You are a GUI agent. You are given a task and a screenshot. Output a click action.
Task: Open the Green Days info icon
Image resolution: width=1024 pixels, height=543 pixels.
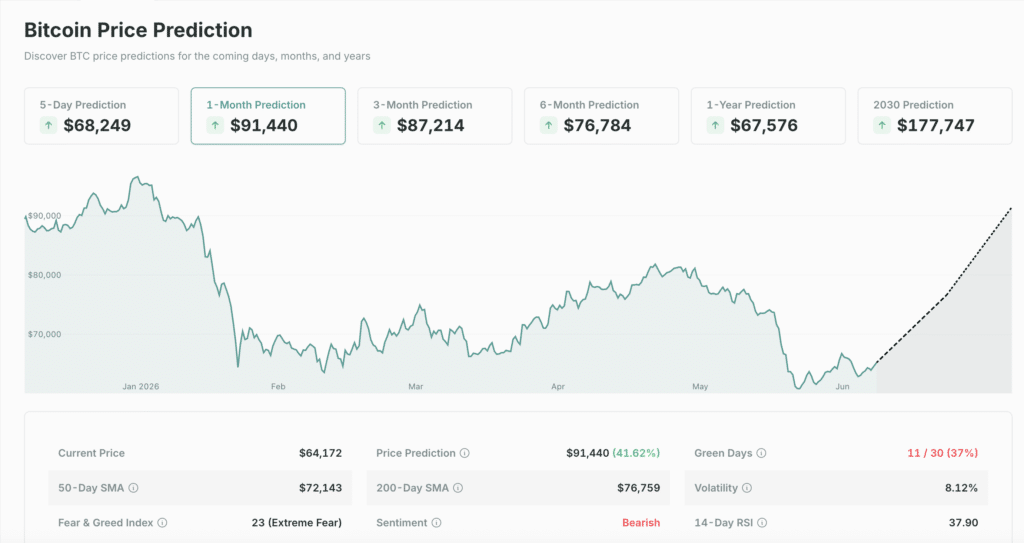[x=761, y=453]
